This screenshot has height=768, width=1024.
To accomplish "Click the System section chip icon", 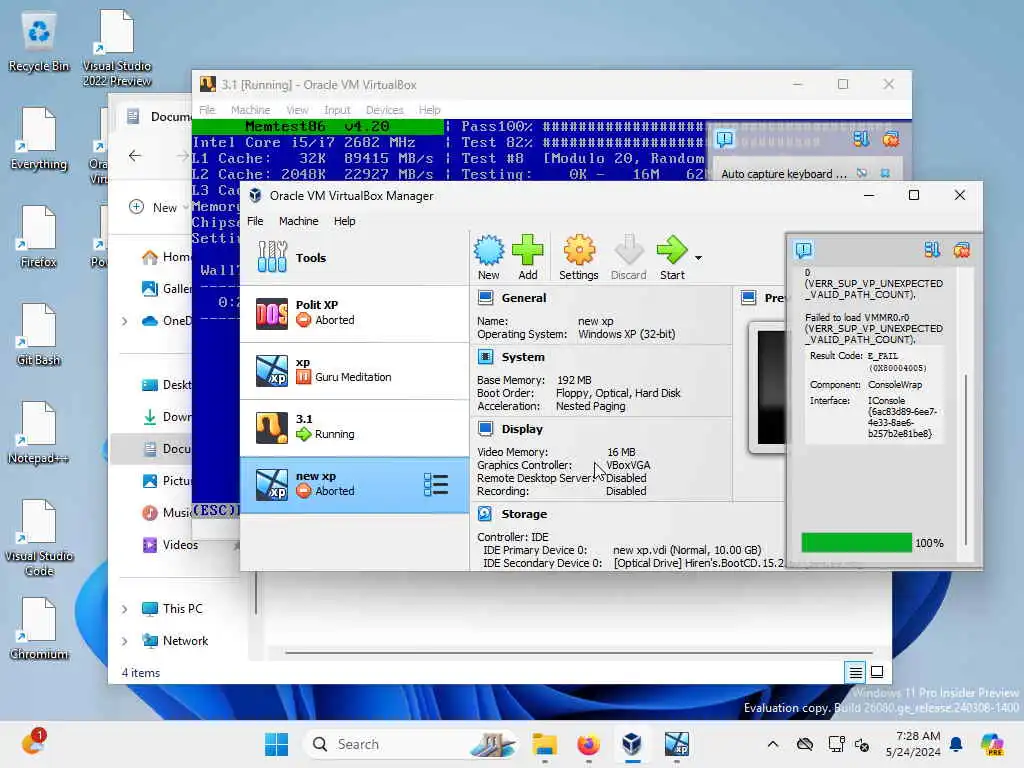I will coord(485,357).
